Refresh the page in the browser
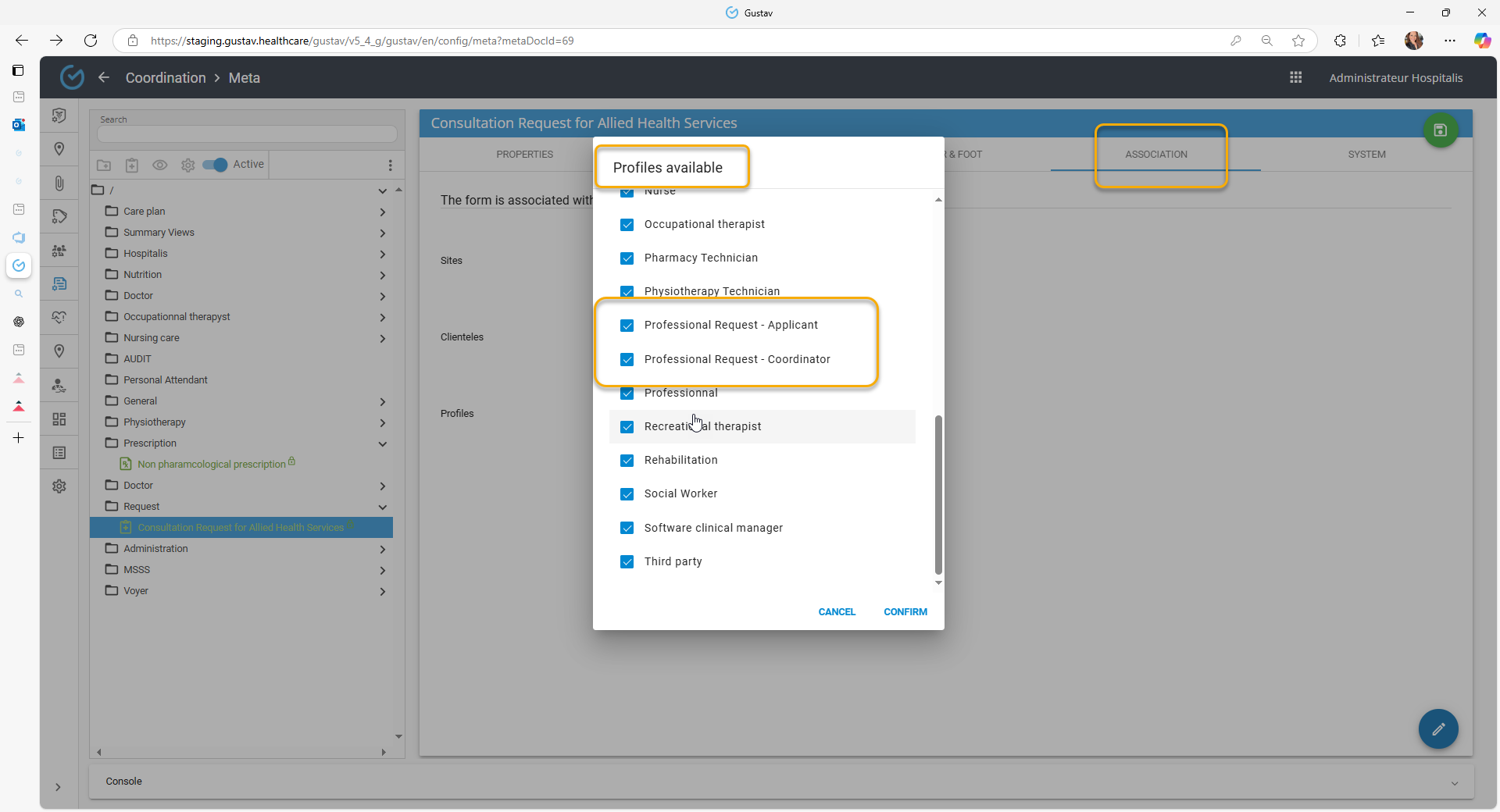 tap(91, 41)
